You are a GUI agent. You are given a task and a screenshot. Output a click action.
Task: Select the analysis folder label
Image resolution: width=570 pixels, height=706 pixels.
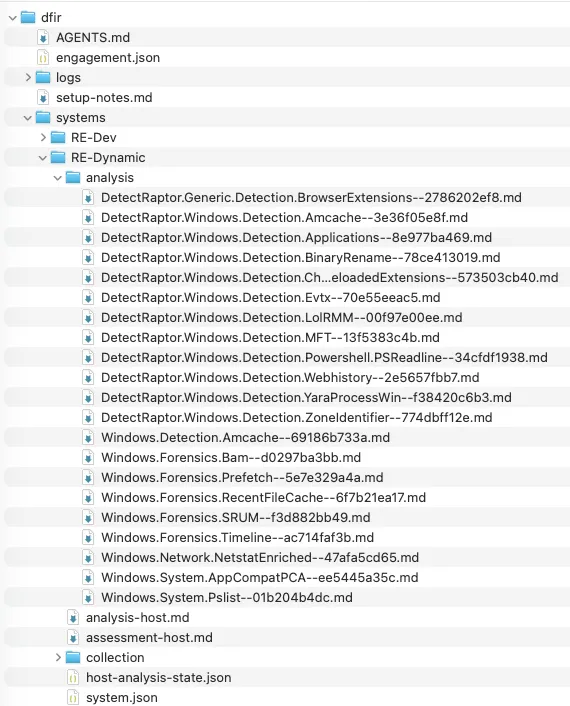click(x=110, y=178)
